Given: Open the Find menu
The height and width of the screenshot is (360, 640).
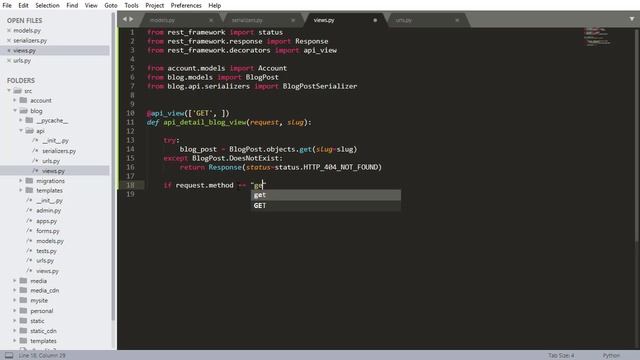Looking at the screenshot, I should pyautogui.click(x=72, y=5).
